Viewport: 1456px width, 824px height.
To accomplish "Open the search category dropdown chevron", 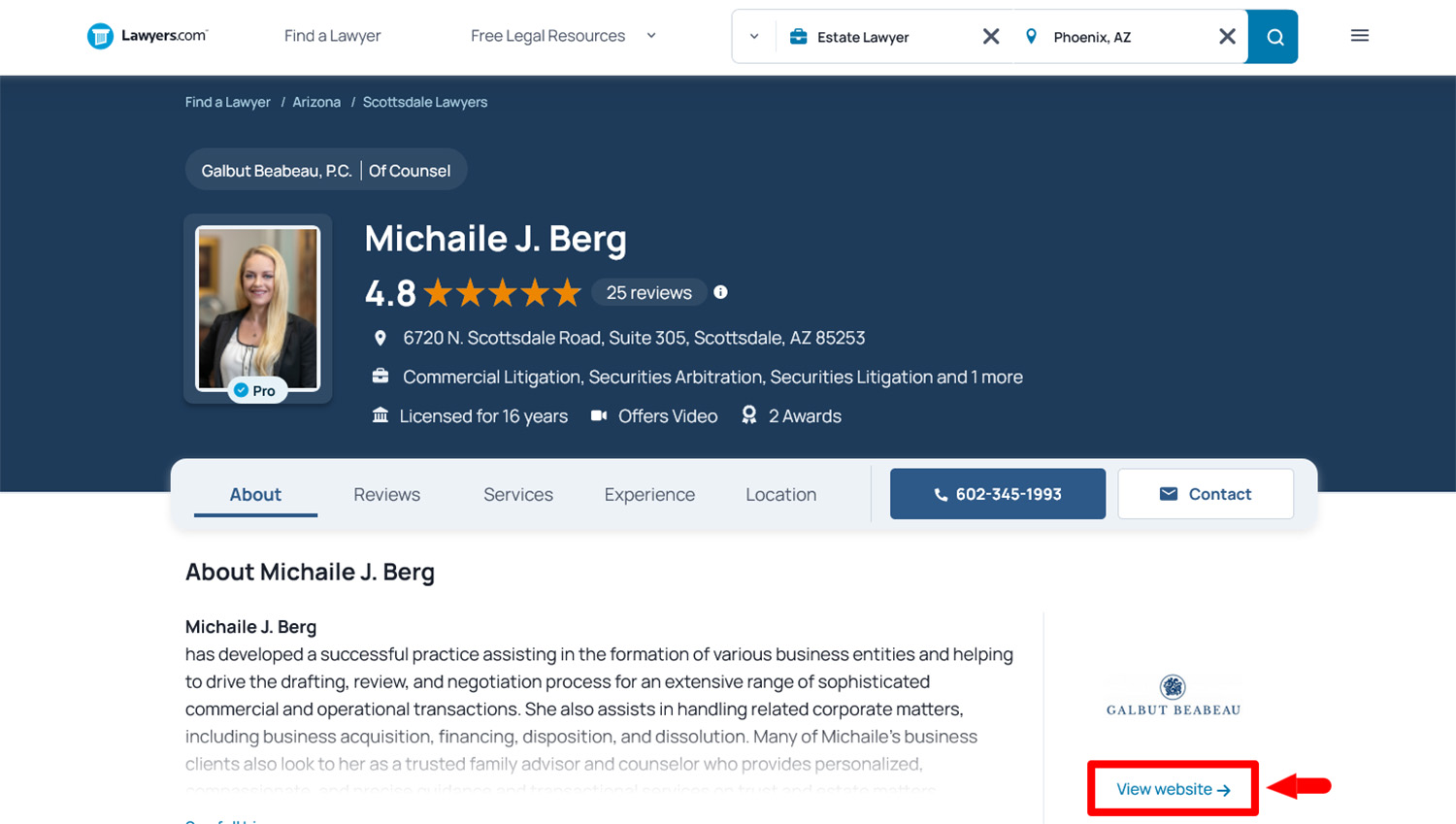I will click(x=754, y=37).
